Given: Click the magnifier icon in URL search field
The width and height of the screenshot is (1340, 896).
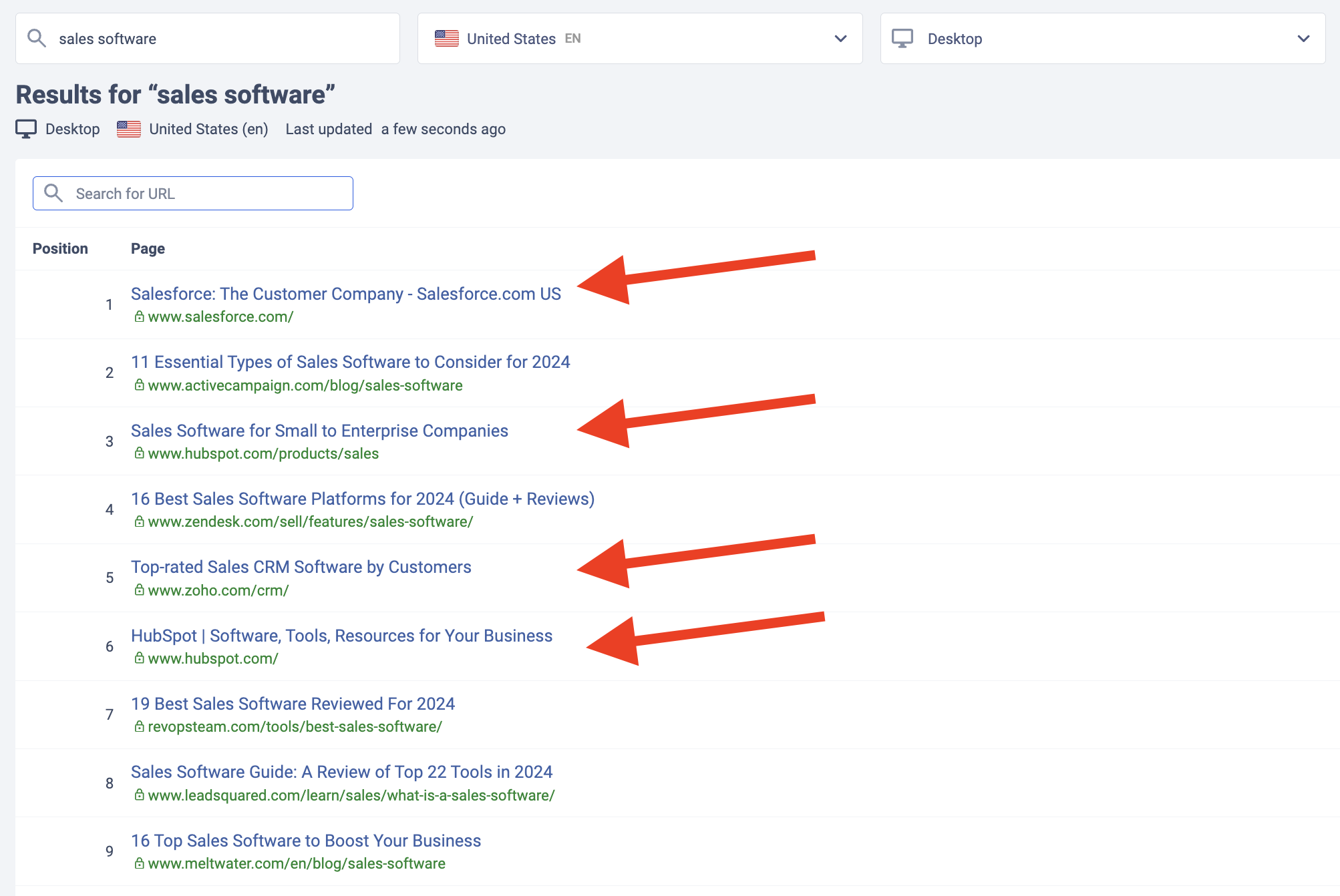Looking at the screenshot, I should [53, 194].
